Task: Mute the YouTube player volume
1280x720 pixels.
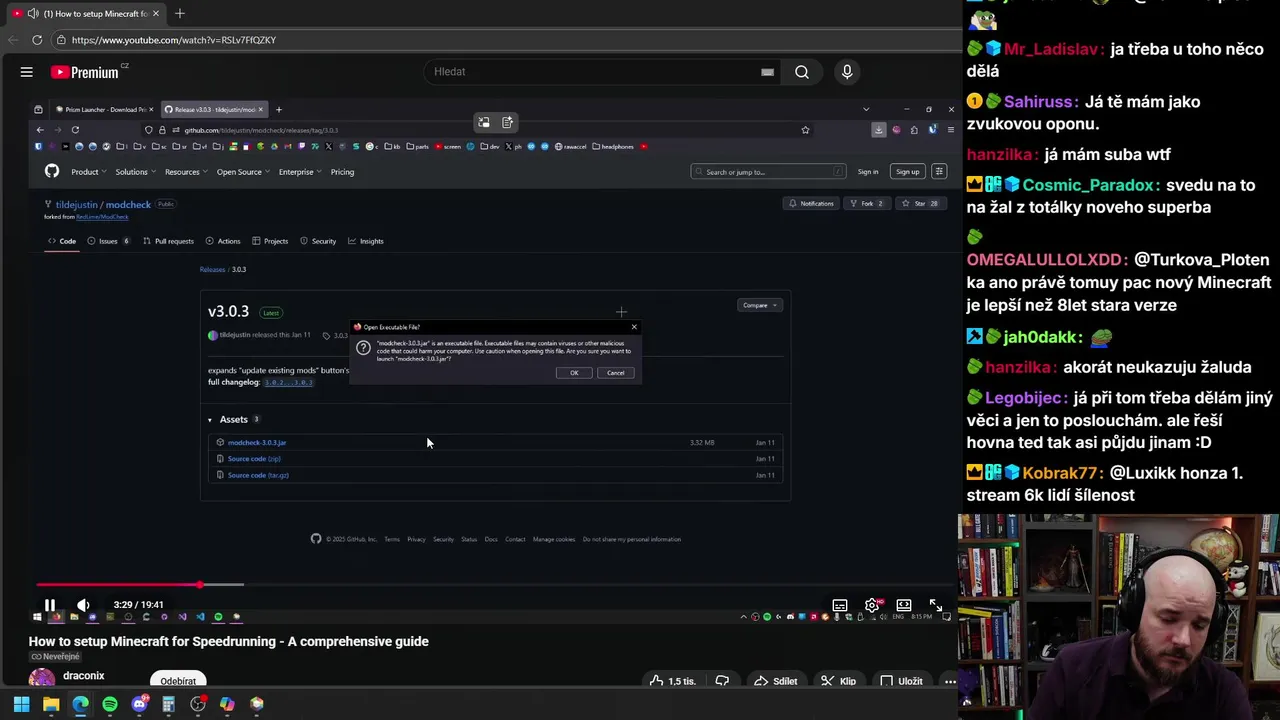Action: tap(83, 605)
